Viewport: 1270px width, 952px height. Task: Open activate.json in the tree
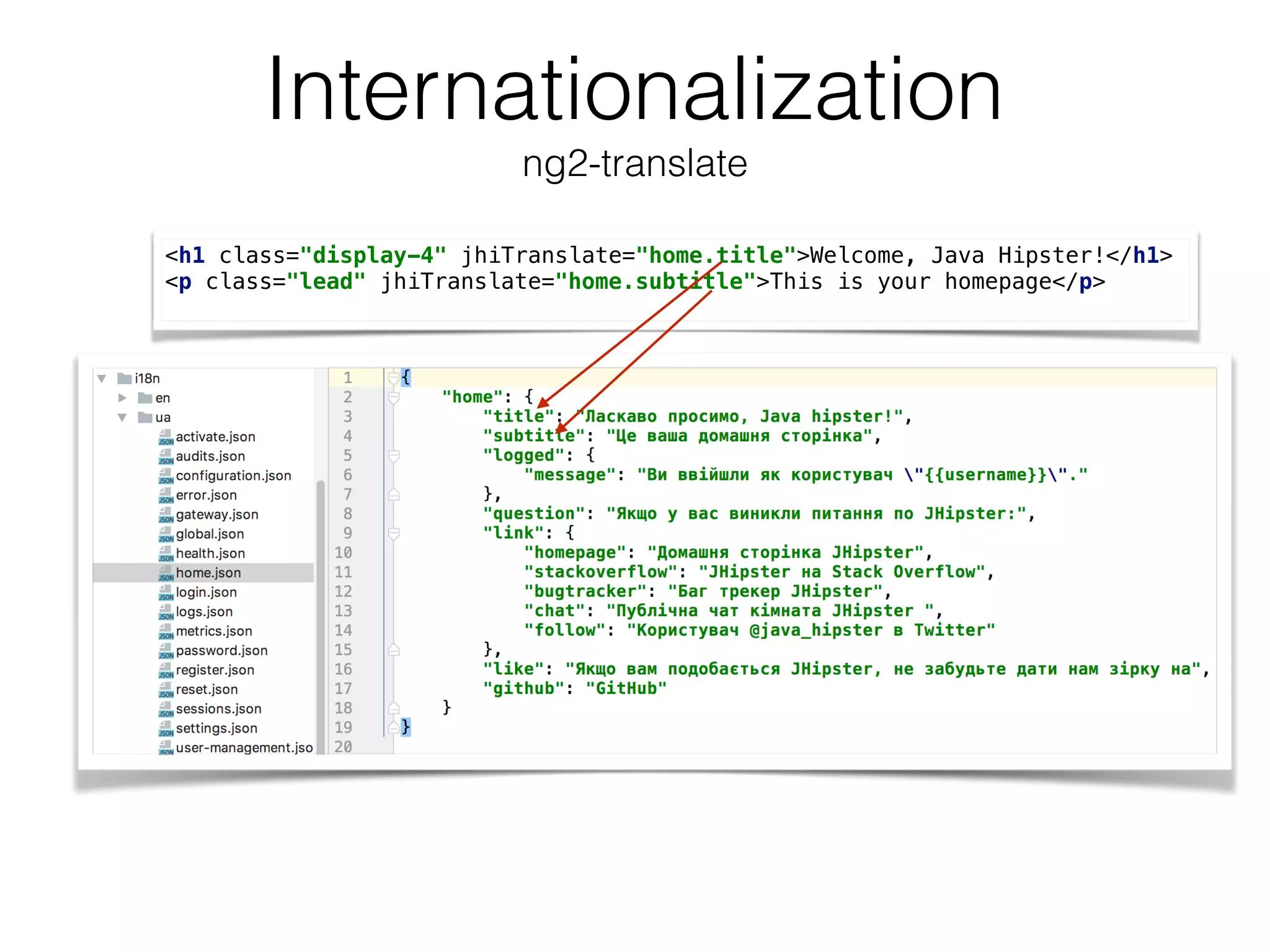215,437
